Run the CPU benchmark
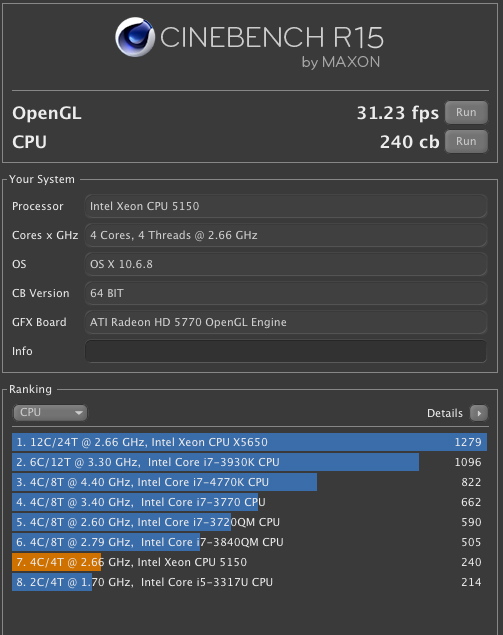 point(466,141)
